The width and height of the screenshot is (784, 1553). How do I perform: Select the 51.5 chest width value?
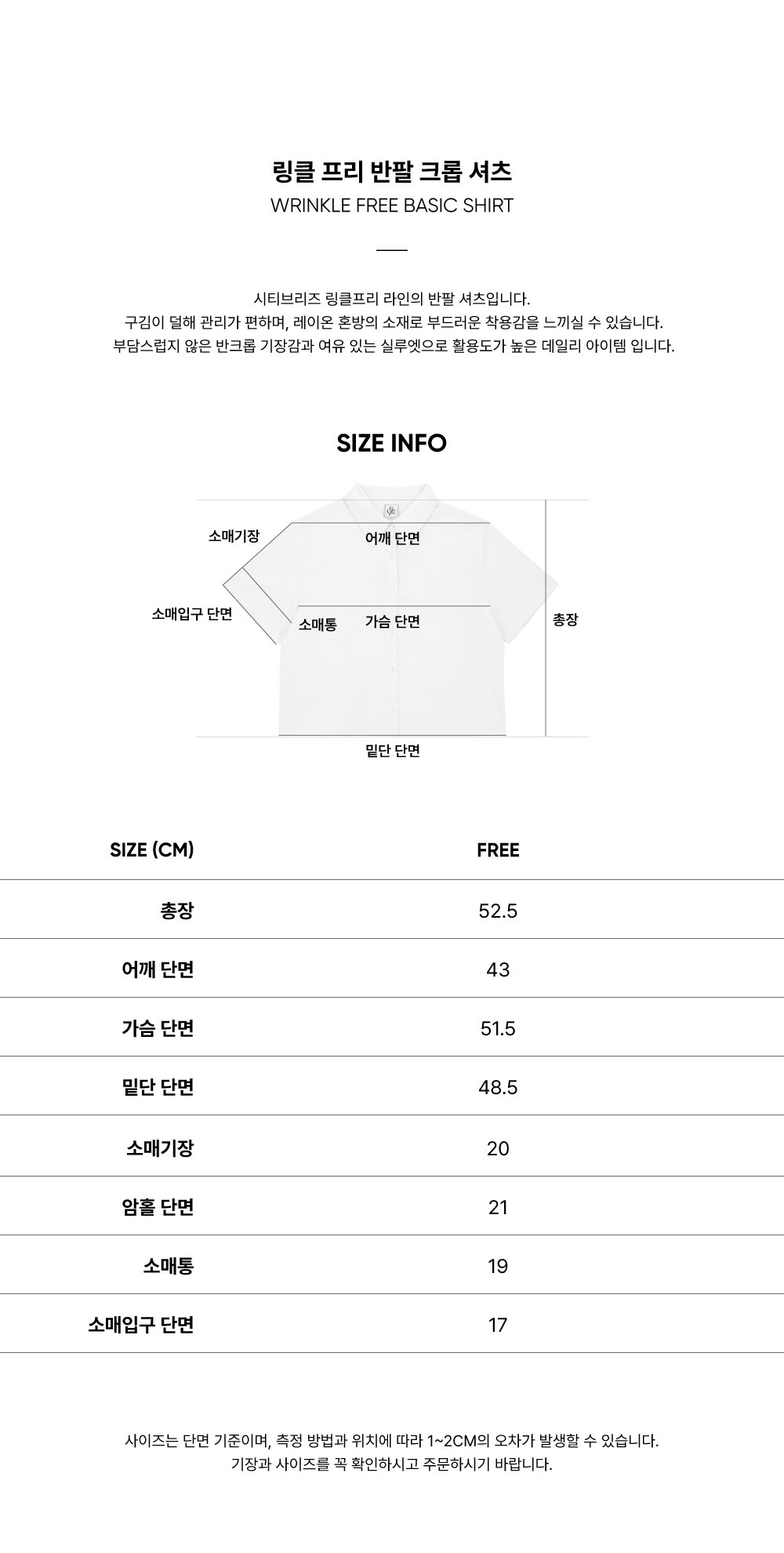tap(498, 1029)
